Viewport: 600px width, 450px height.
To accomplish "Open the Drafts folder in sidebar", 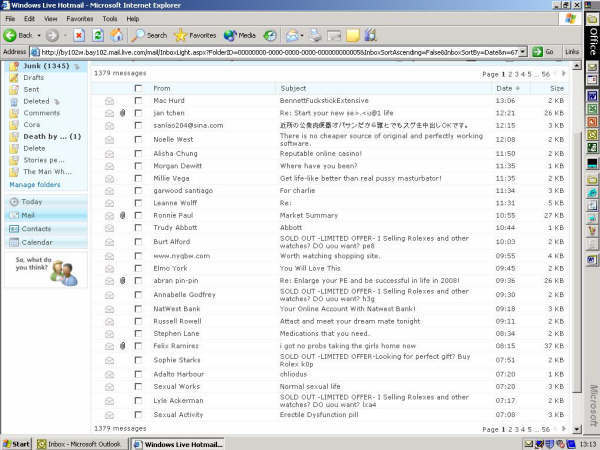I will [34, 78].
